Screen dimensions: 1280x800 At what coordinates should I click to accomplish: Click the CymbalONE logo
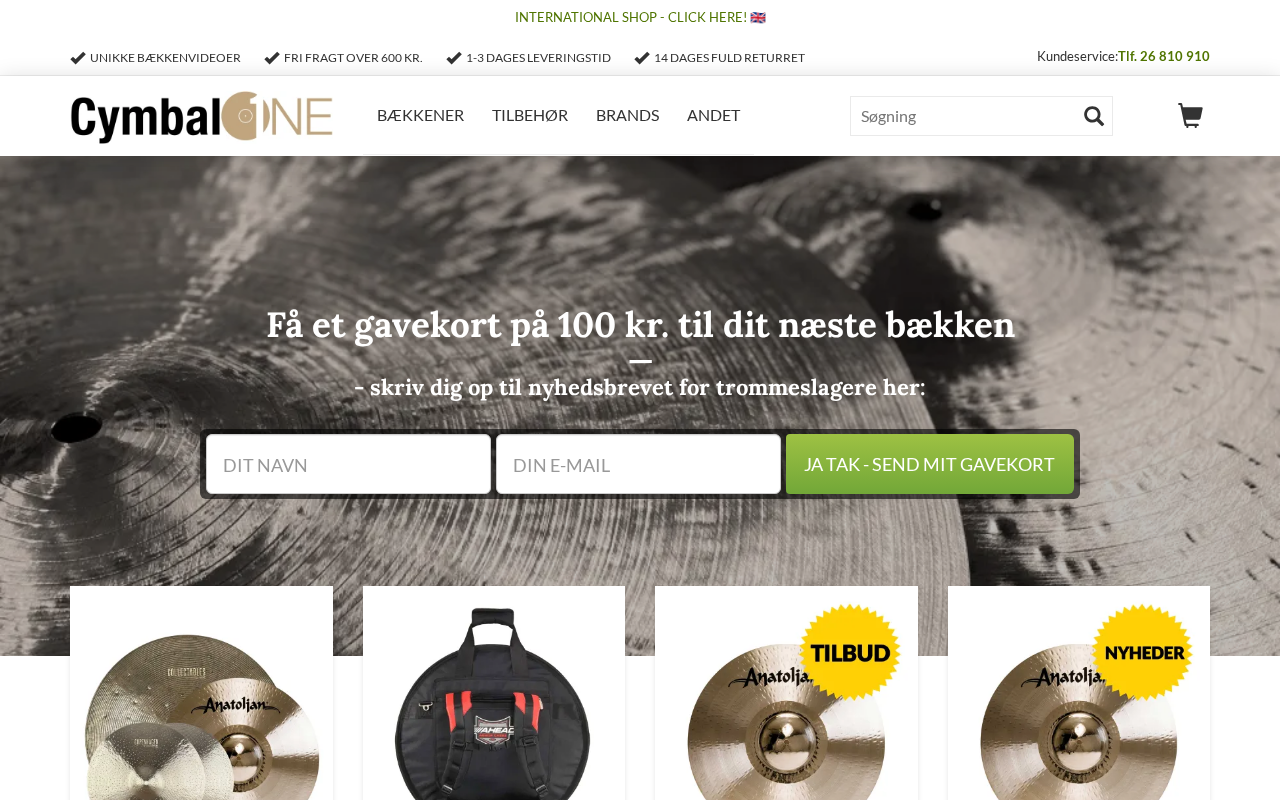pyautogui.click(x=201, y=117)
